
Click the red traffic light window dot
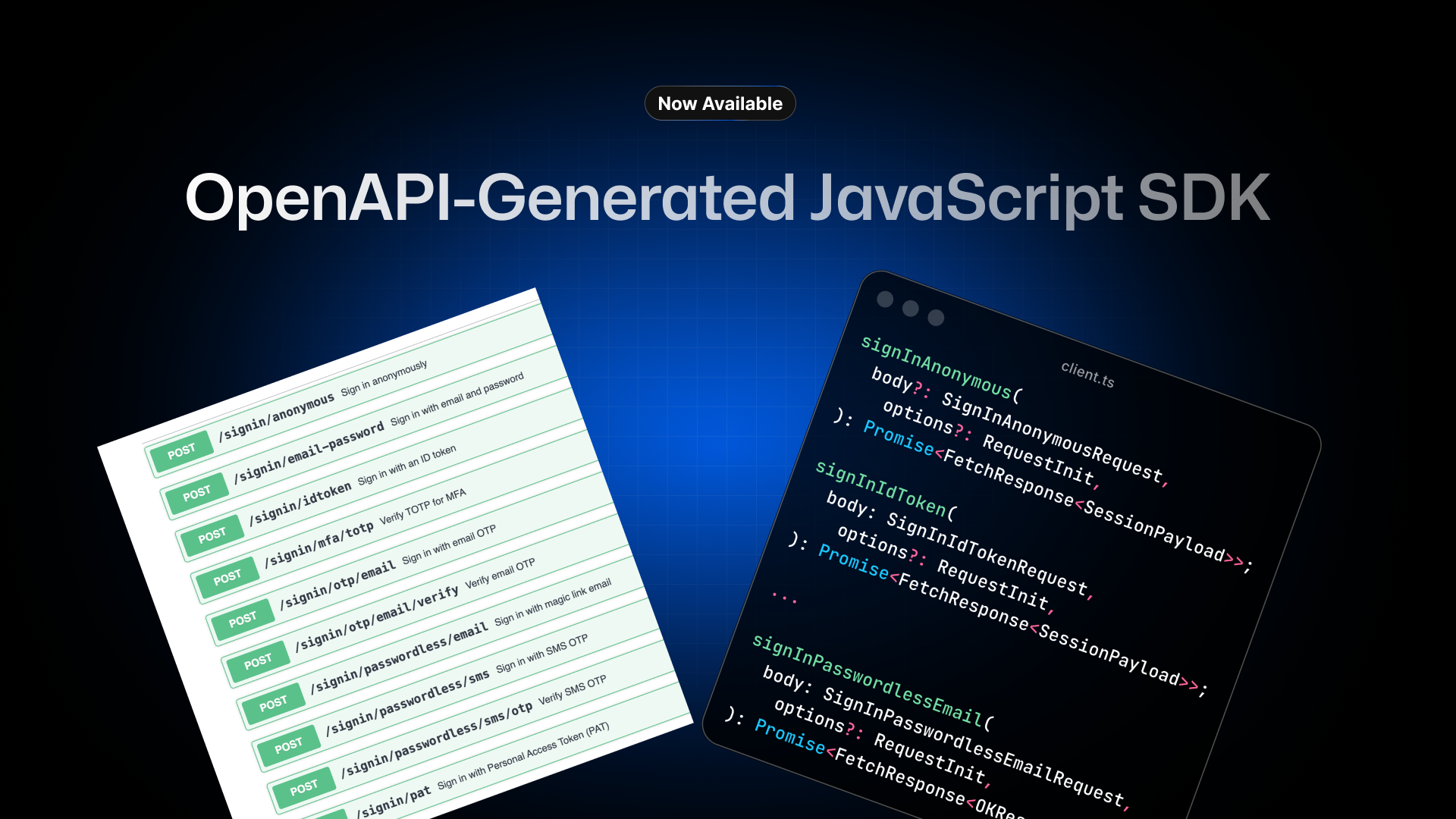(884, 300)
